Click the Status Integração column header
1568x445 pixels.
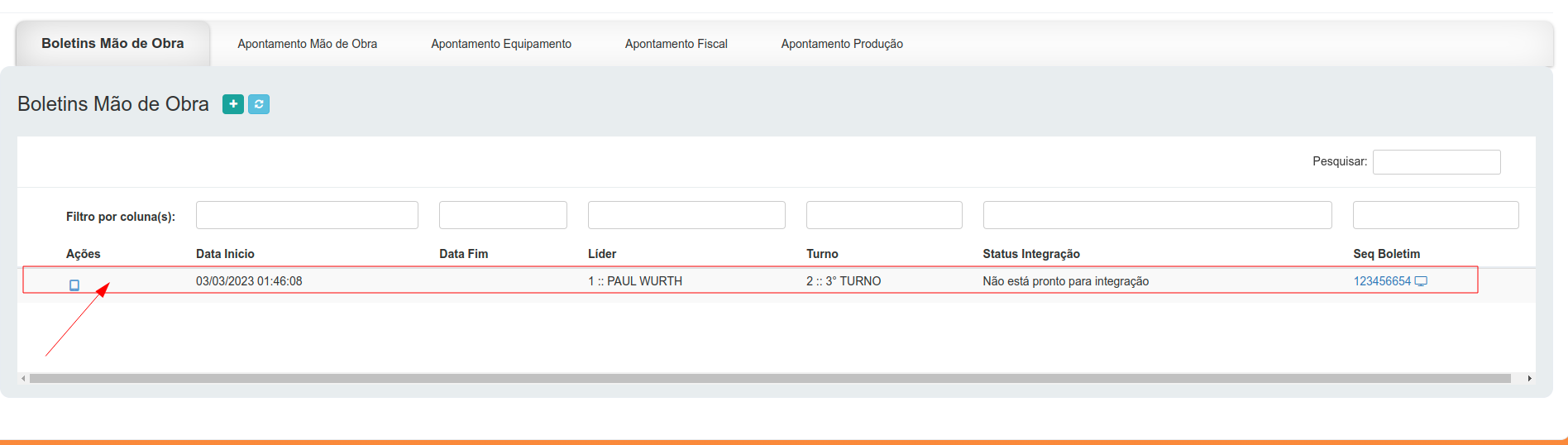pos(1030,254)
